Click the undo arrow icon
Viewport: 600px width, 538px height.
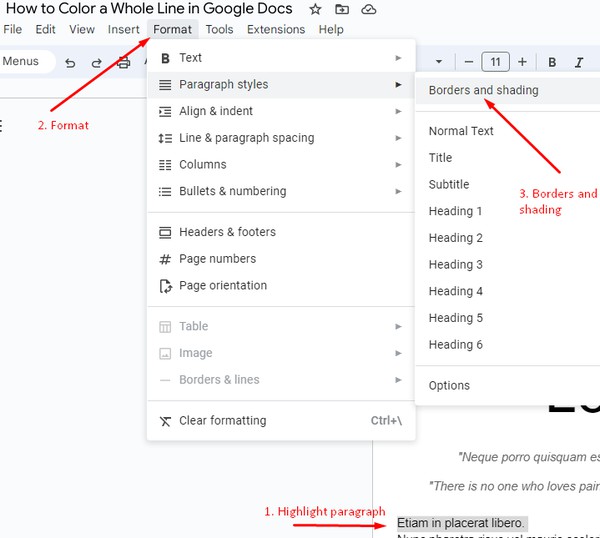point(70,62)
